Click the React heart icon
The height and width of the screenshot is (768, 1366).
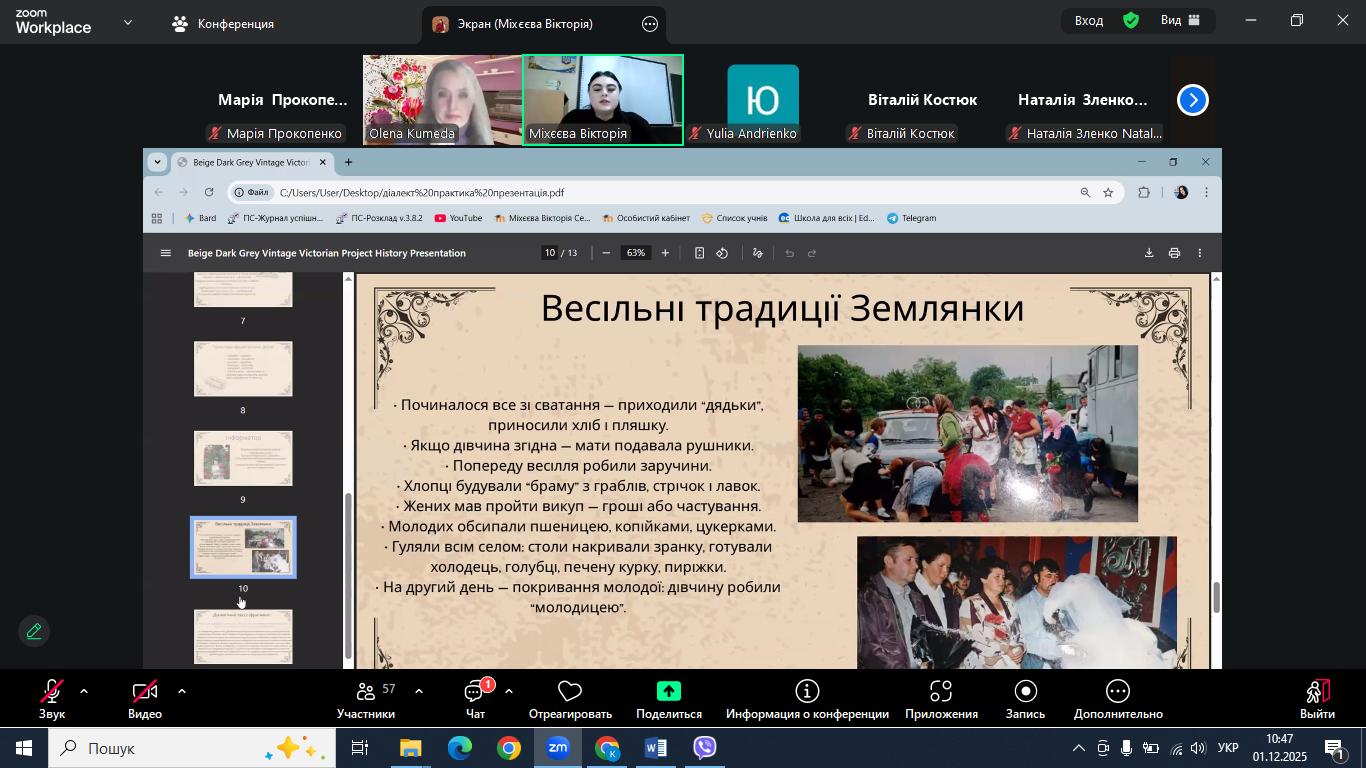[570, 698]
